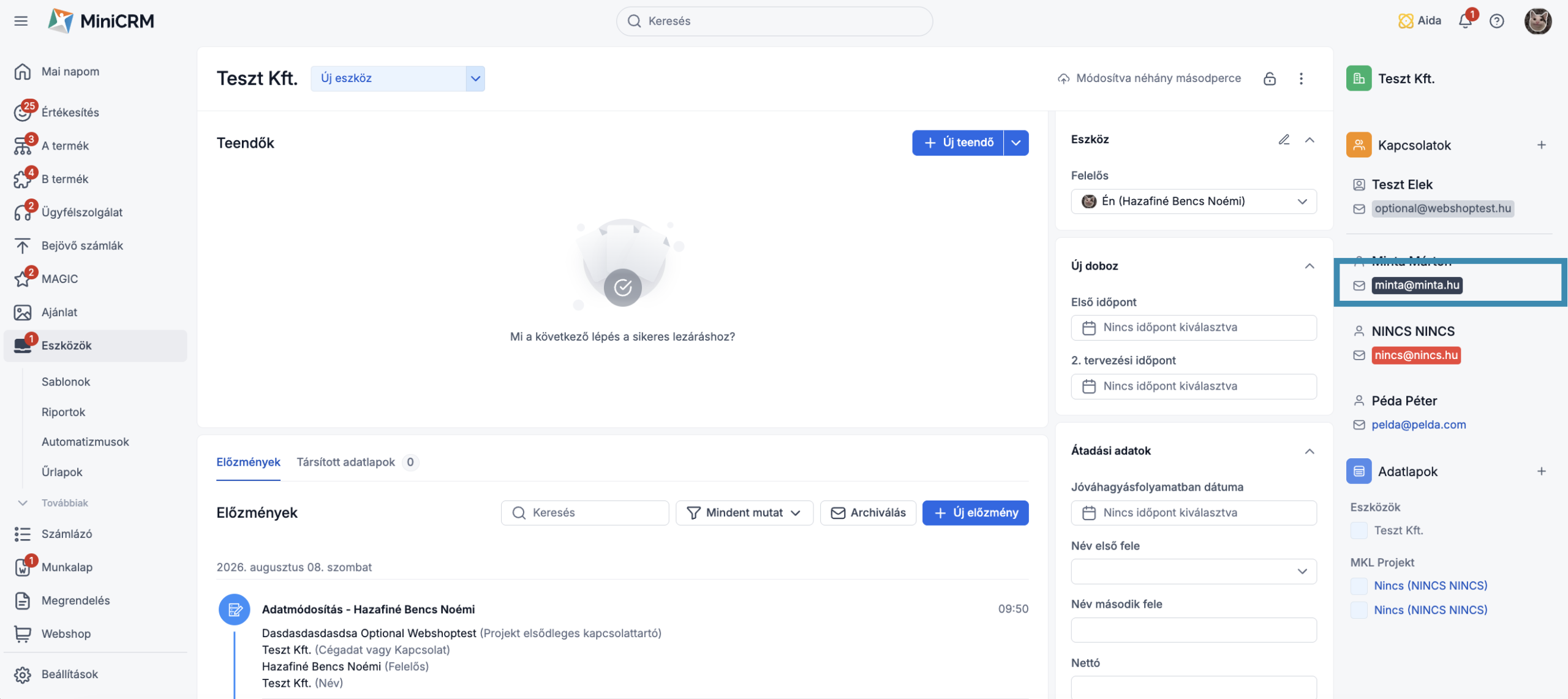Open the Felelős responsible person dropdown
The width and height of the screenshot is (1568, 699).
pyautogui.click(x=1193, y=201)
